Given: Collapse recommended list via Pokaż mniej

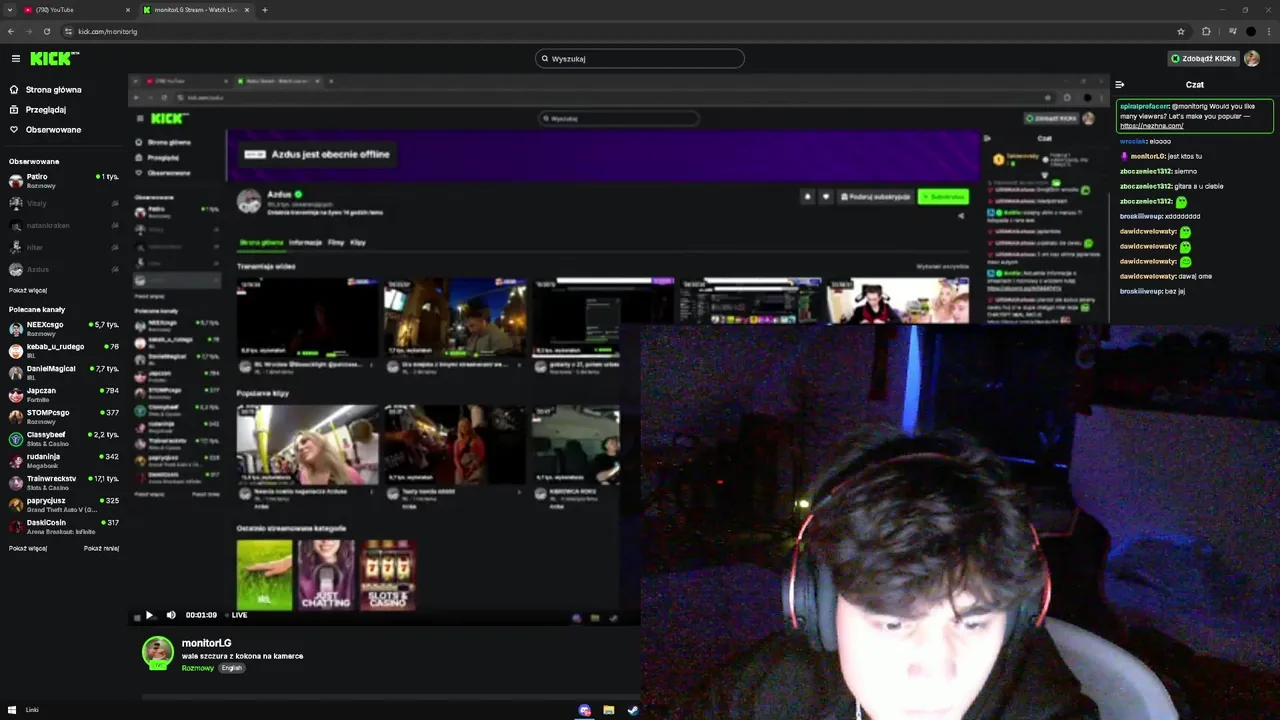Looking at the screenshot, I should coord(101,549).
